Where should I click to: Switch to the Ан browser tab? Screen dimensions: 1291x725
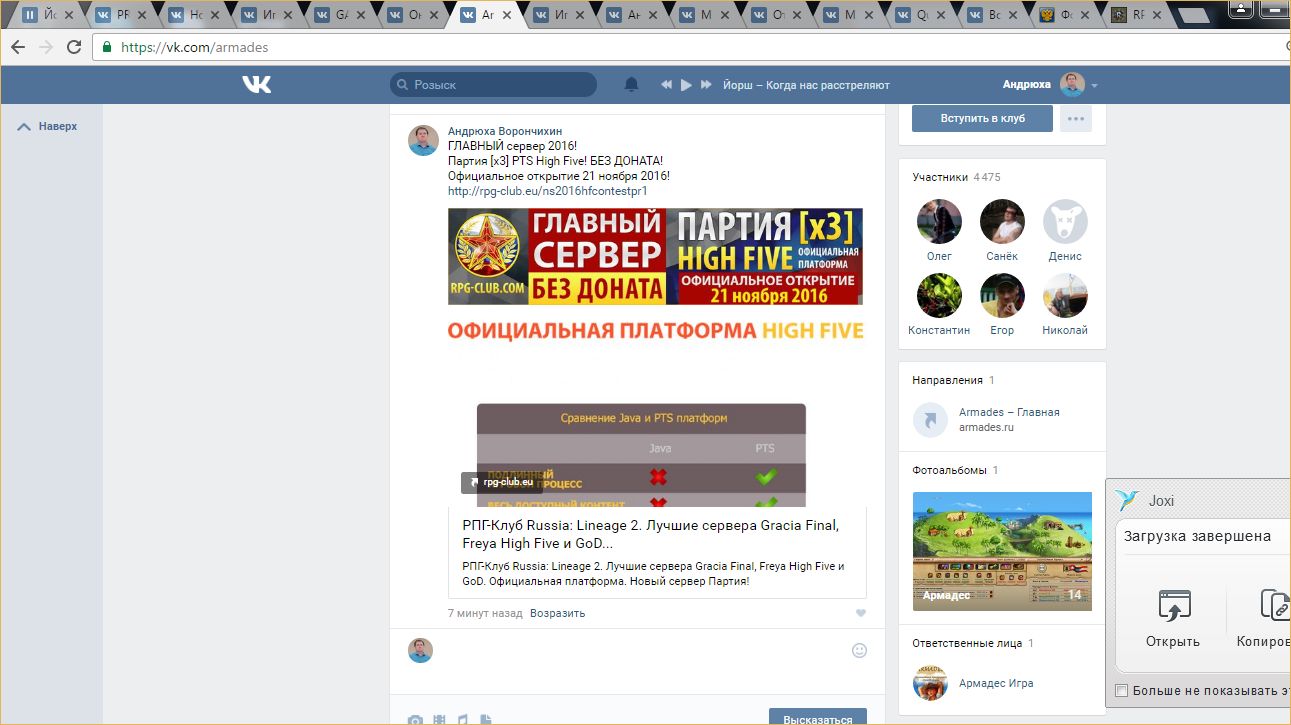click(629, 15)
